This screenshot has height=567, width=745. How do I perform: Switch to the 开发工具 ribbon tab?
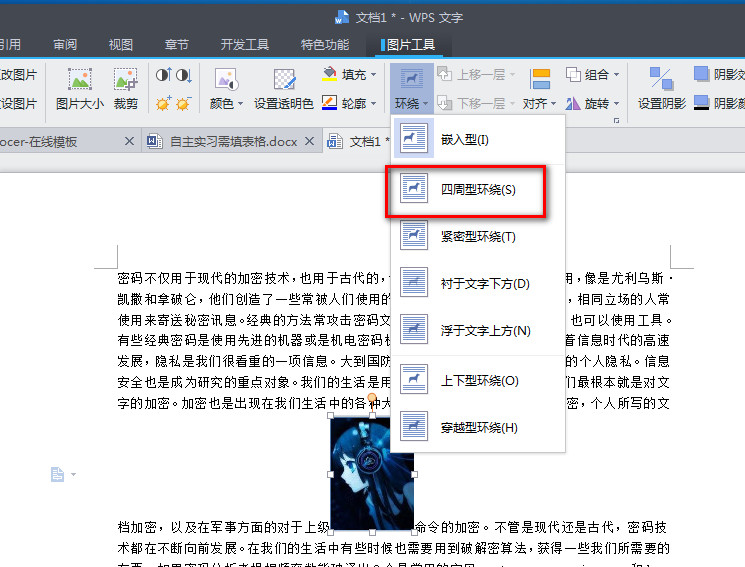coord(244,44)
